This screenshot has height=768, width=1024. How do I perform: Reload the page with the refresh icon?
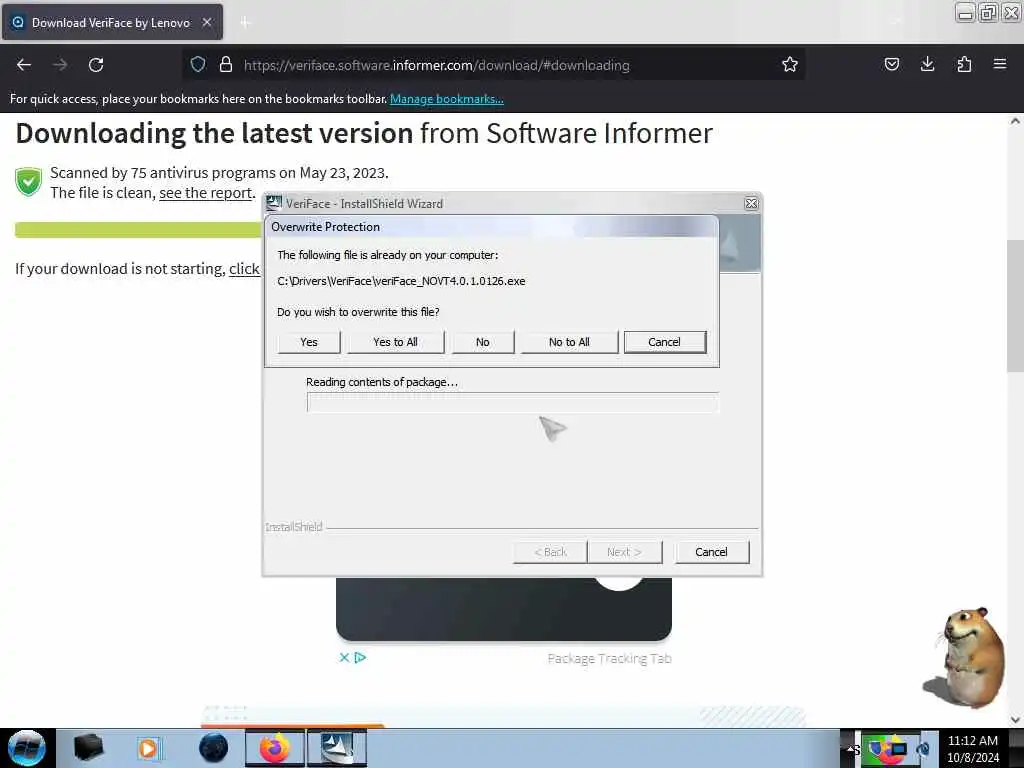click(96, 65)
